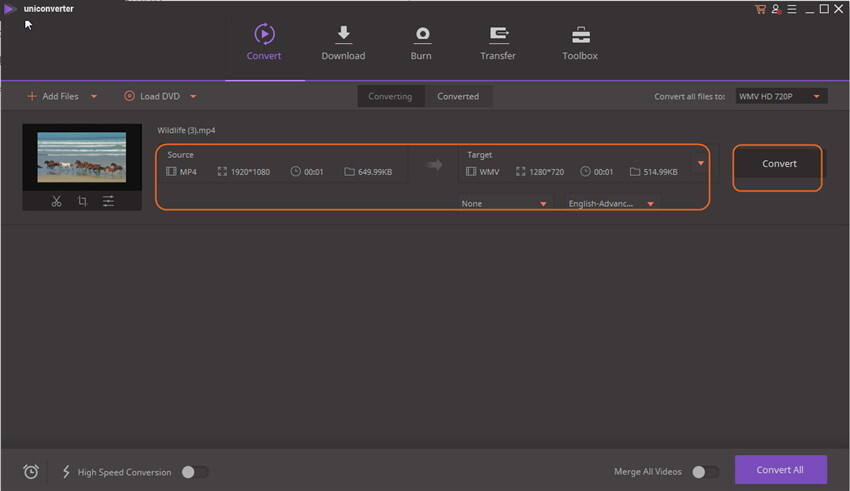The height and width of the screenshot is (491, 850).
Task: Open the English-Advanc... audio track dropdown
Action: pos(611,204)
